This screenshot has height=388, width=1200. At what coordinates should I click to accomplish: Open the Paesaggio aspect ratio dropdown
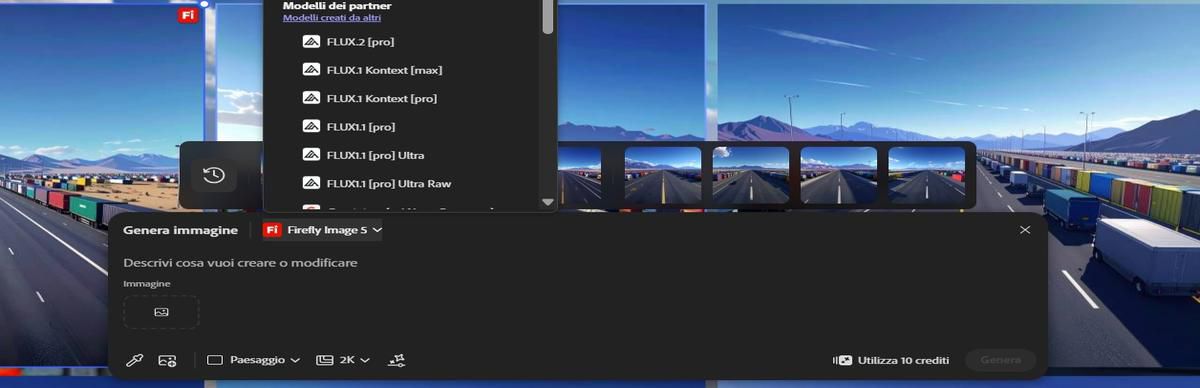click(254, 360)
